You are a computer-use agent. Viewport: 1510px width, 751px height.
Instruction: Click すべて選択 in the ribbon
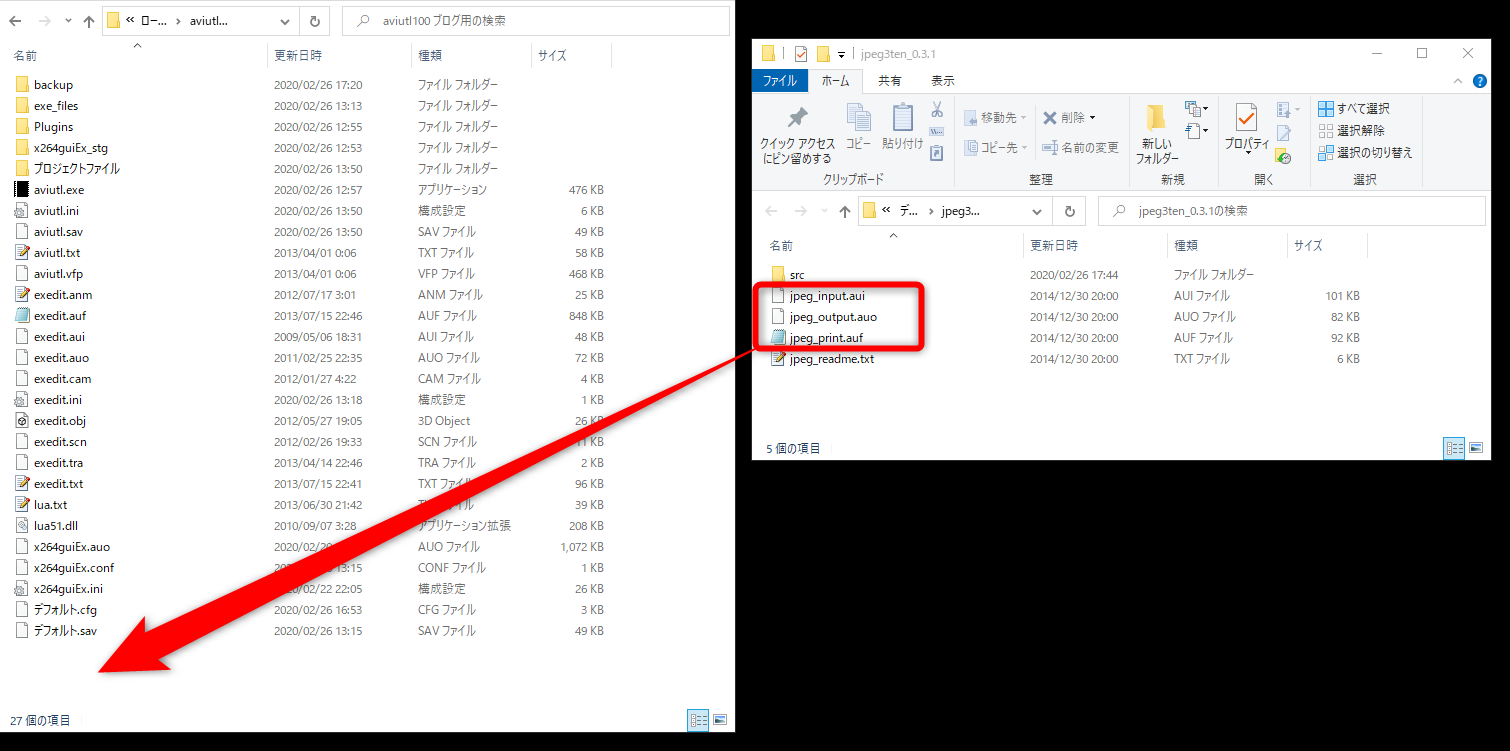pos(1354,108)
